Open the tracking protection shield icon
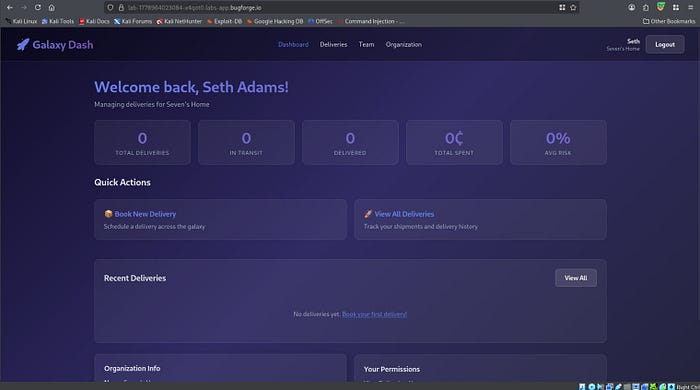 click(110, 8)
